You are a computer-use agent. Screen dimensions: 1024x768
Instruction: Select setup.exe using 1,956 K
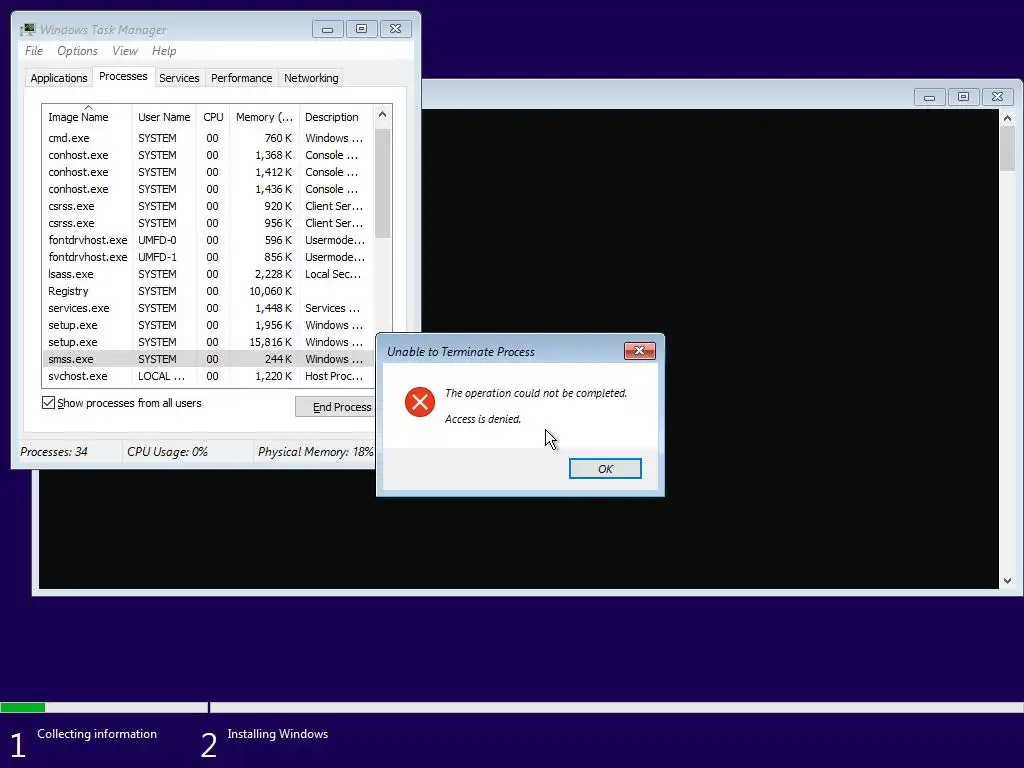pyautogui.click(x=208, y=325)
